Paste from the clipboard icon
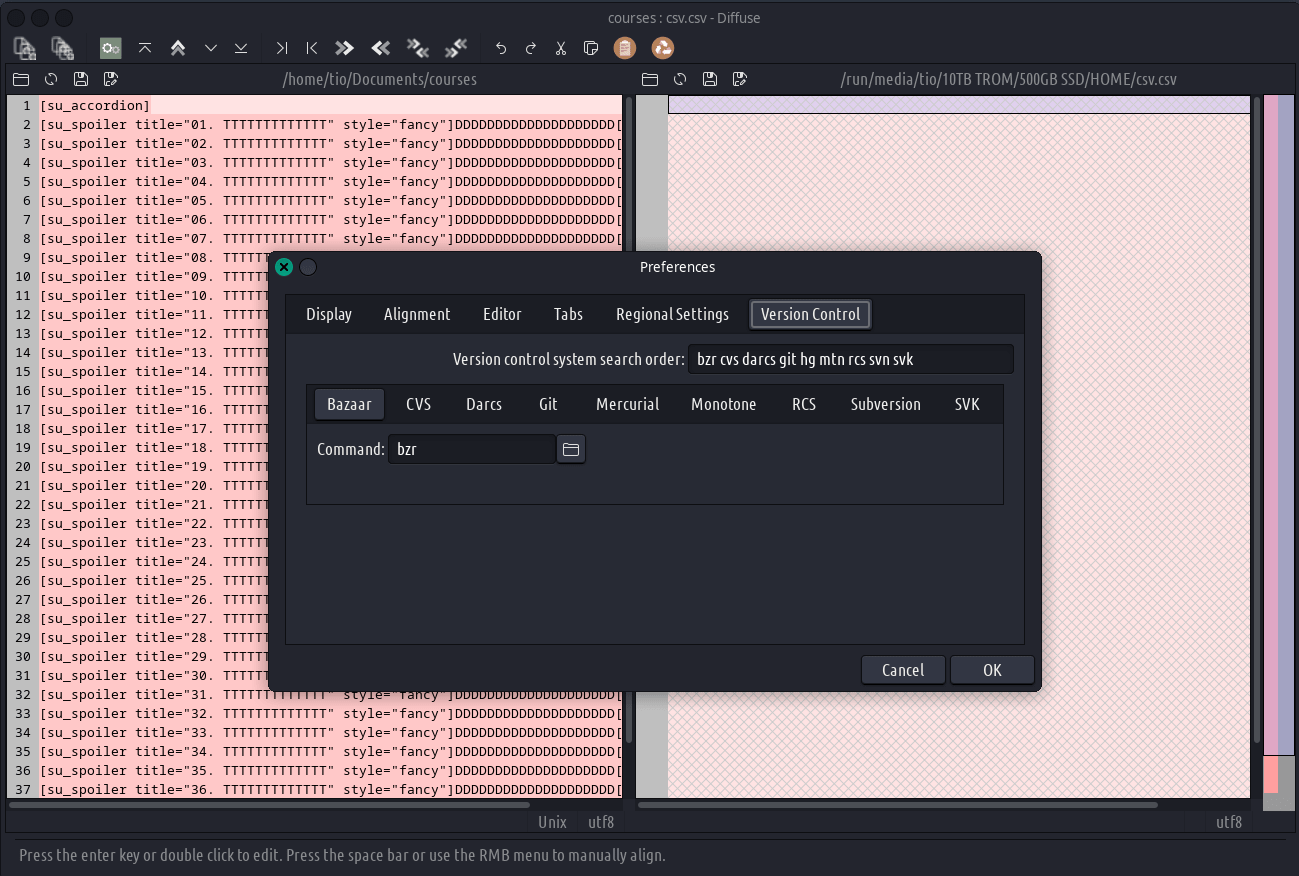This screenshot has width=1299, height=876. pos(625,47)
